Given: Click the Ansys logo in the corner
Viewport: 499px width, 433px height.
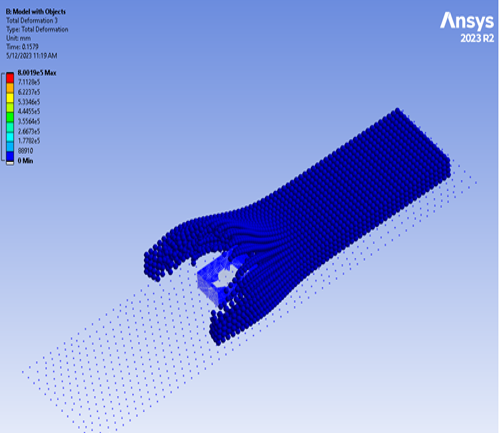Looking at the screenshot, I should pos(467,22).
